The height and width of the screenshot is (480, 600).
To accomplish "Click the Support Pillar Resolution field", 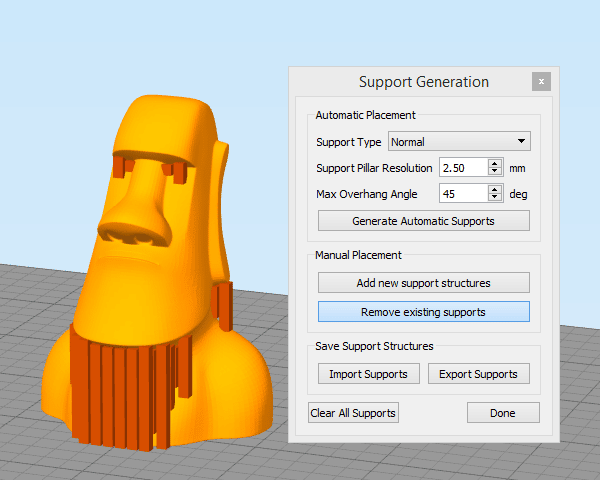I will (x=464, y=168).
